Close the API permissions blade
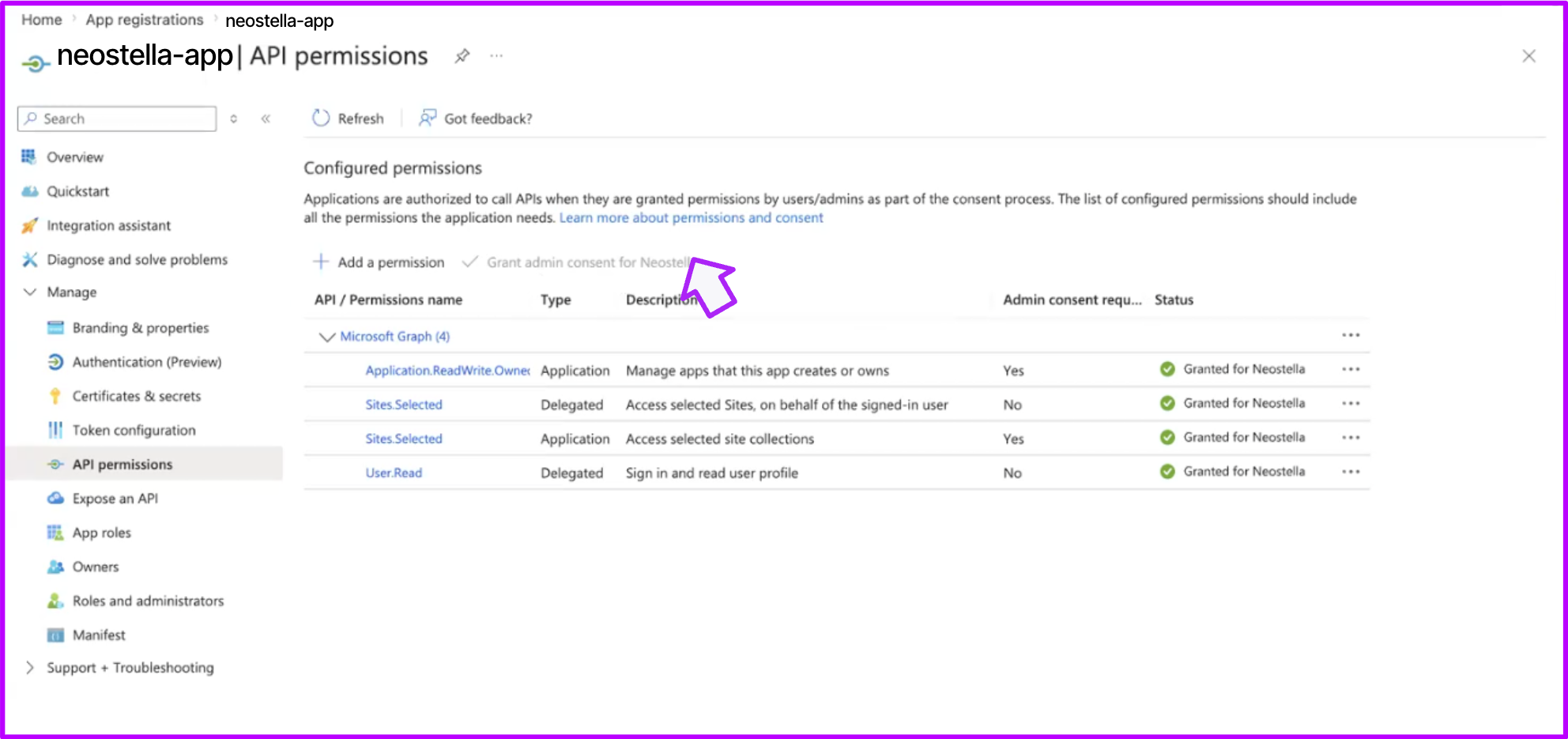The height and width of the screenshot is (739, 1568). tap(1528, 56)
